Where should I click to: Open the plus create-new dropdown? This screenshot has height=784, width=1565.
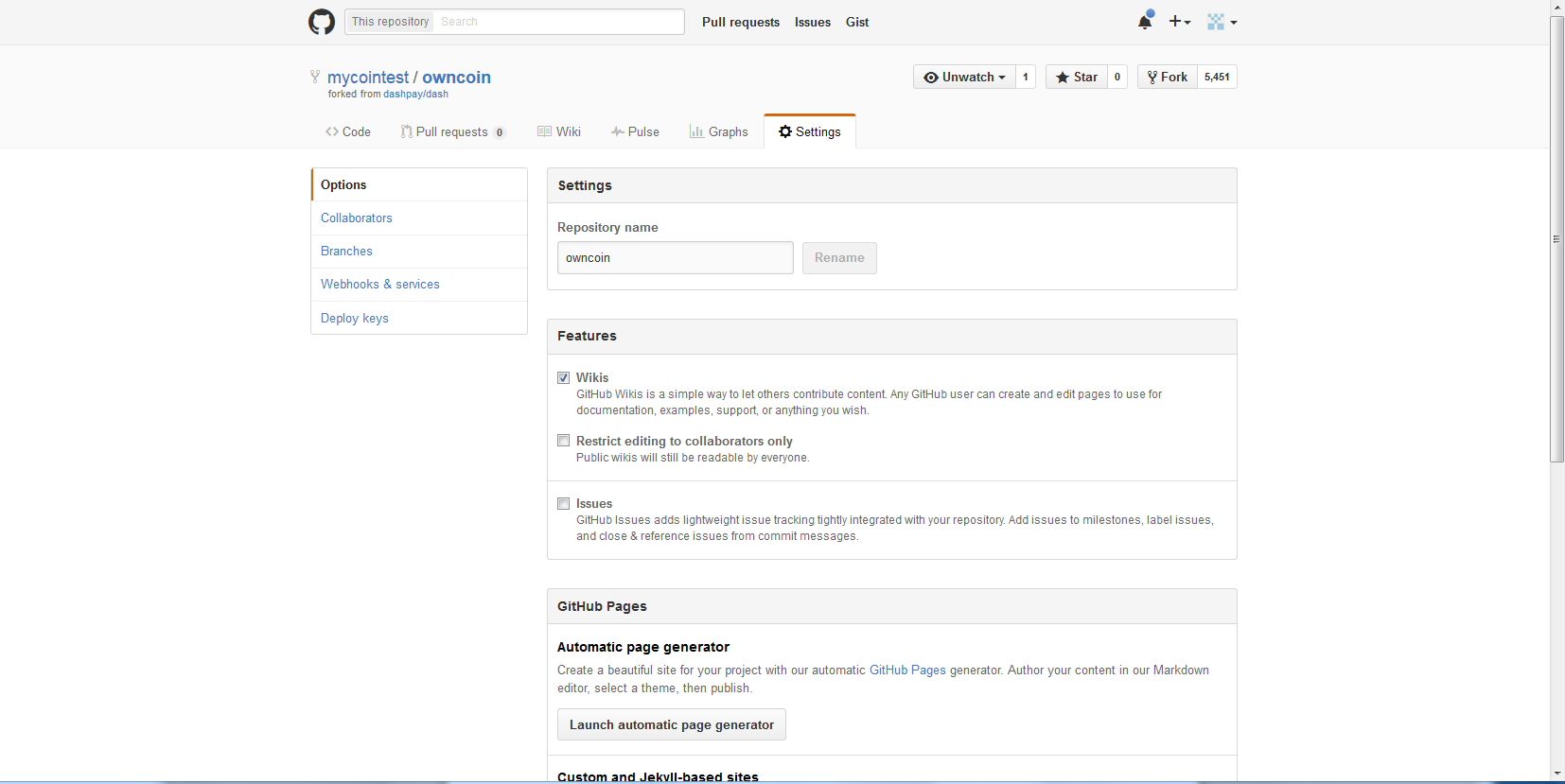point(1179,21)
